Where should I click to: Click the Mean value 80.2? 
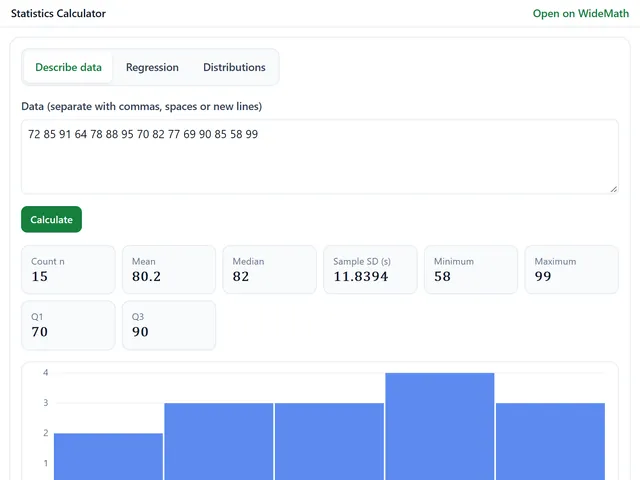click(x=146, y=276)
